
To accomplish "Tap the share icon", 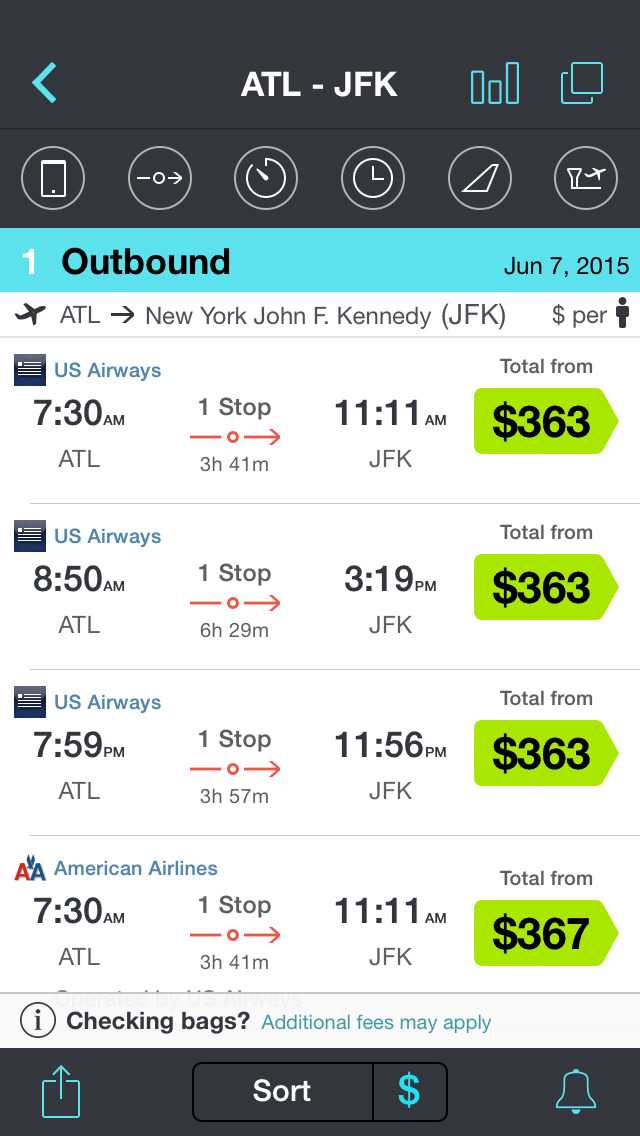I will tap(61, 1091).
